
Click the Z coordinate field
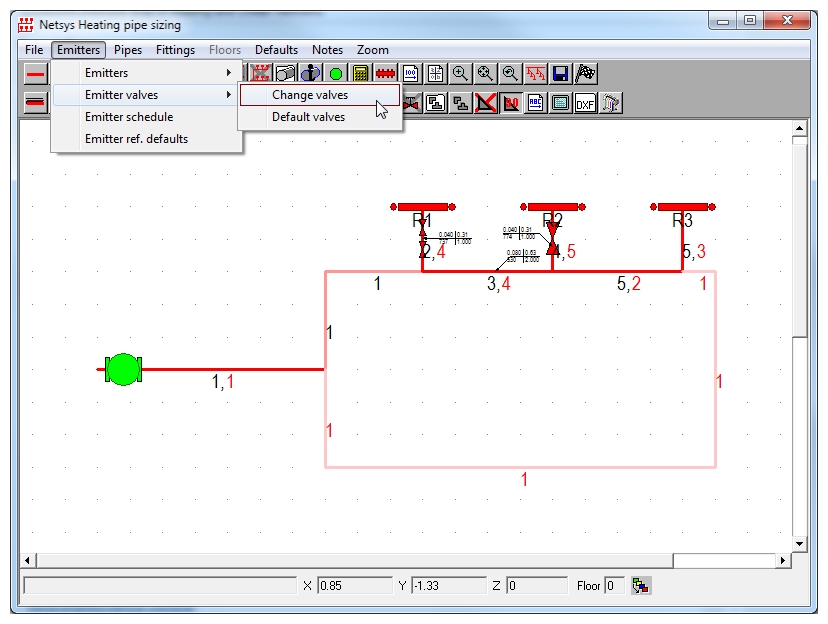click(x=537, y=586)
